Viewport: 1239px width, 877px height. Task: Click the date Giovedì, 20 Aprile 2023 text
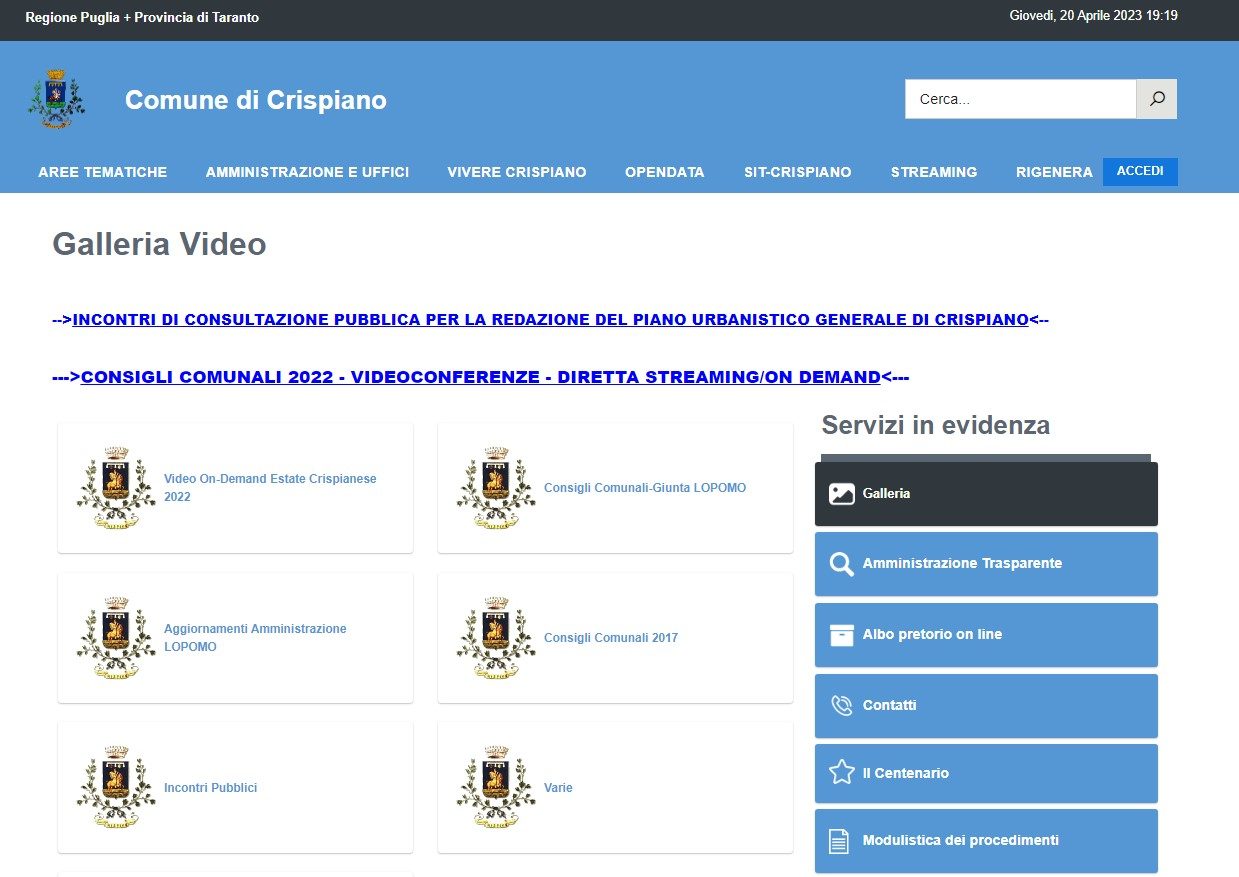[x=1094, y=16]
